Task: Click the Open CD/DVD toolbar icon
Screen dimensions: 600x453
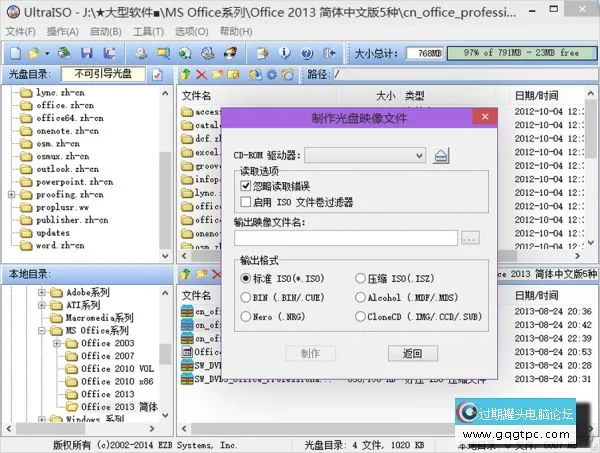Action: click(x=64, y=53)
